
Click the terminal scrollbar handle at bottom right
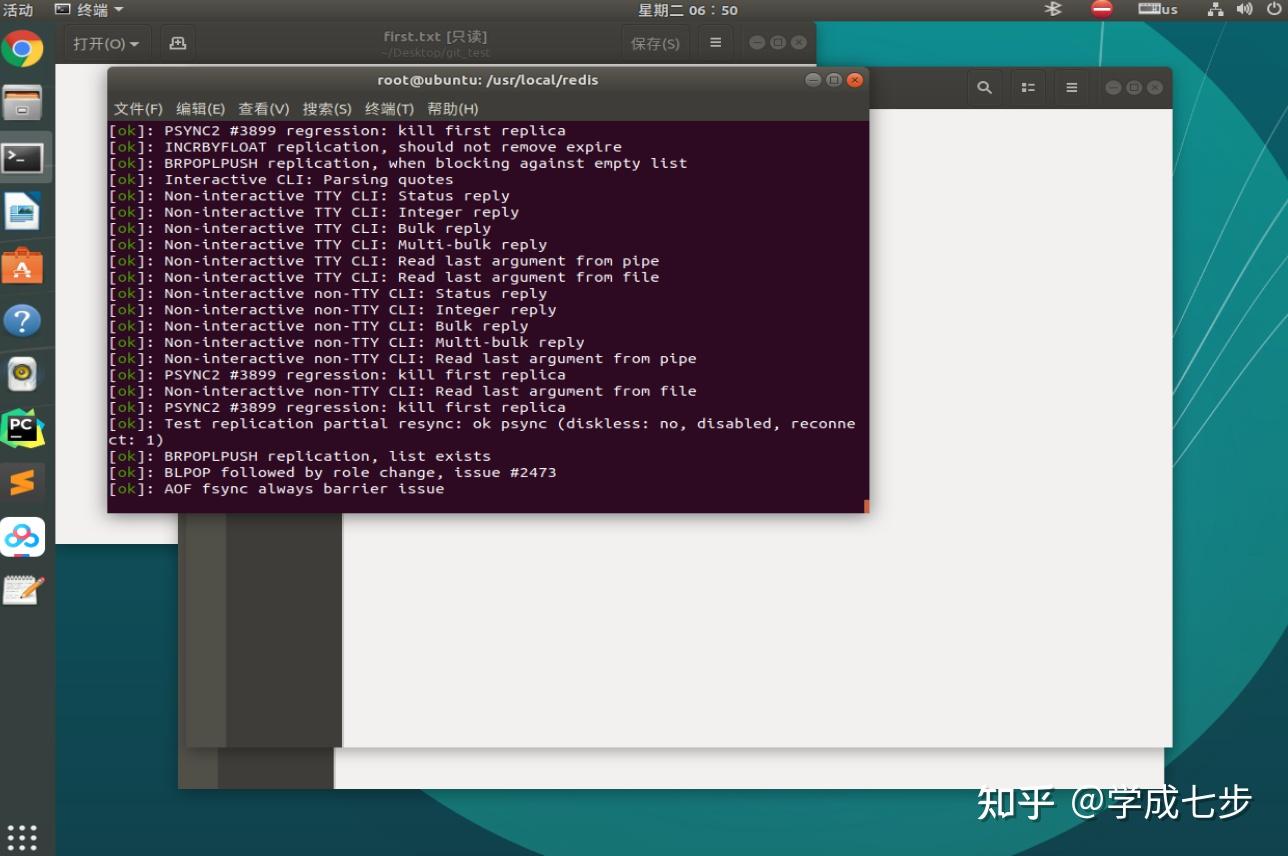pos(866,506)
